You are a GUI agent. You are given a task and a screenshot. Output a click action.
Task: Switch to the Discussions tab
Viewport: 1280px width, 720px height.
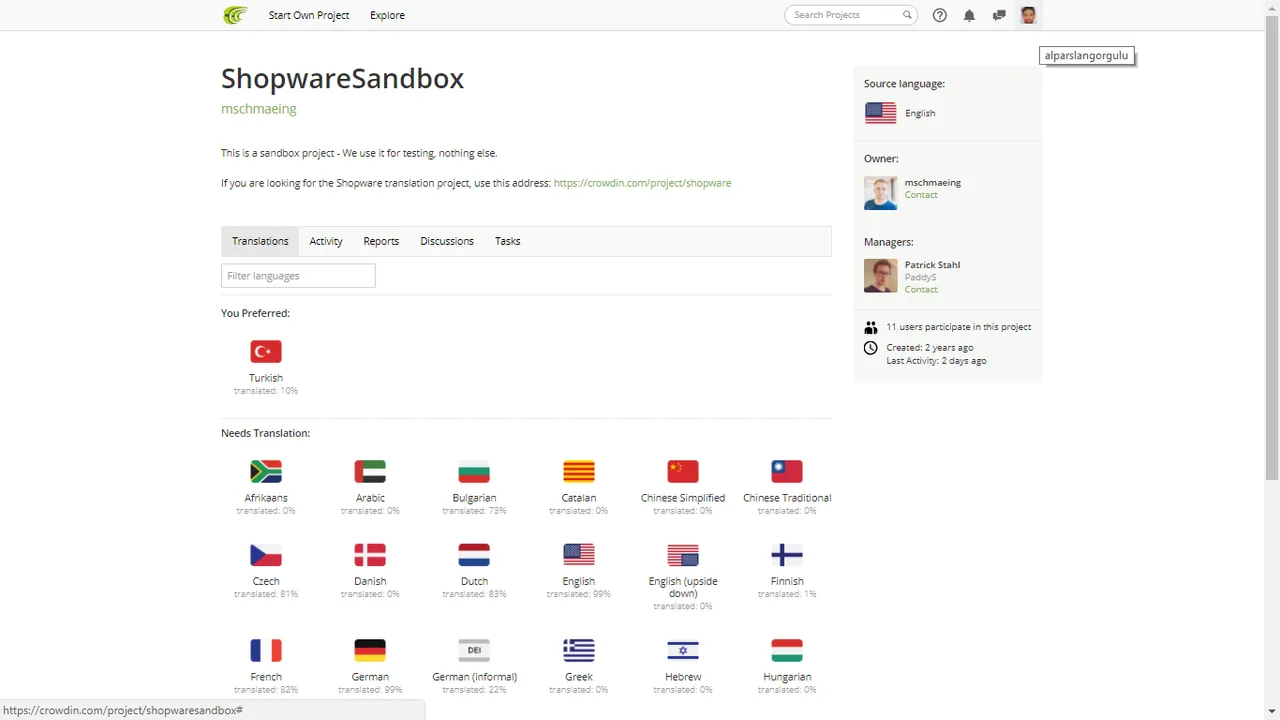(x=447, y=241)
